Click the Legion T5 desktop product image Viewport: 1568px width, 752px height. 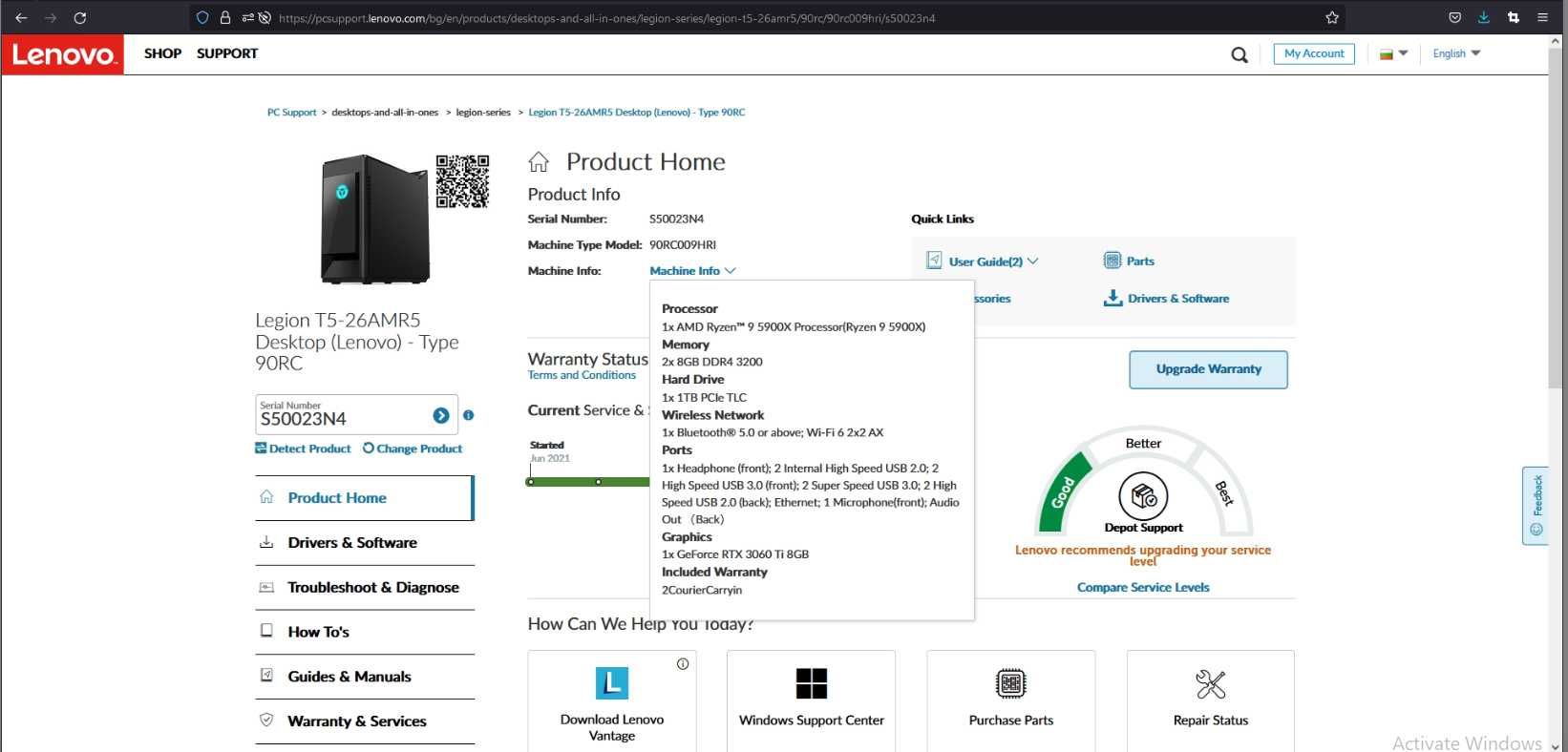pos(373,219)
